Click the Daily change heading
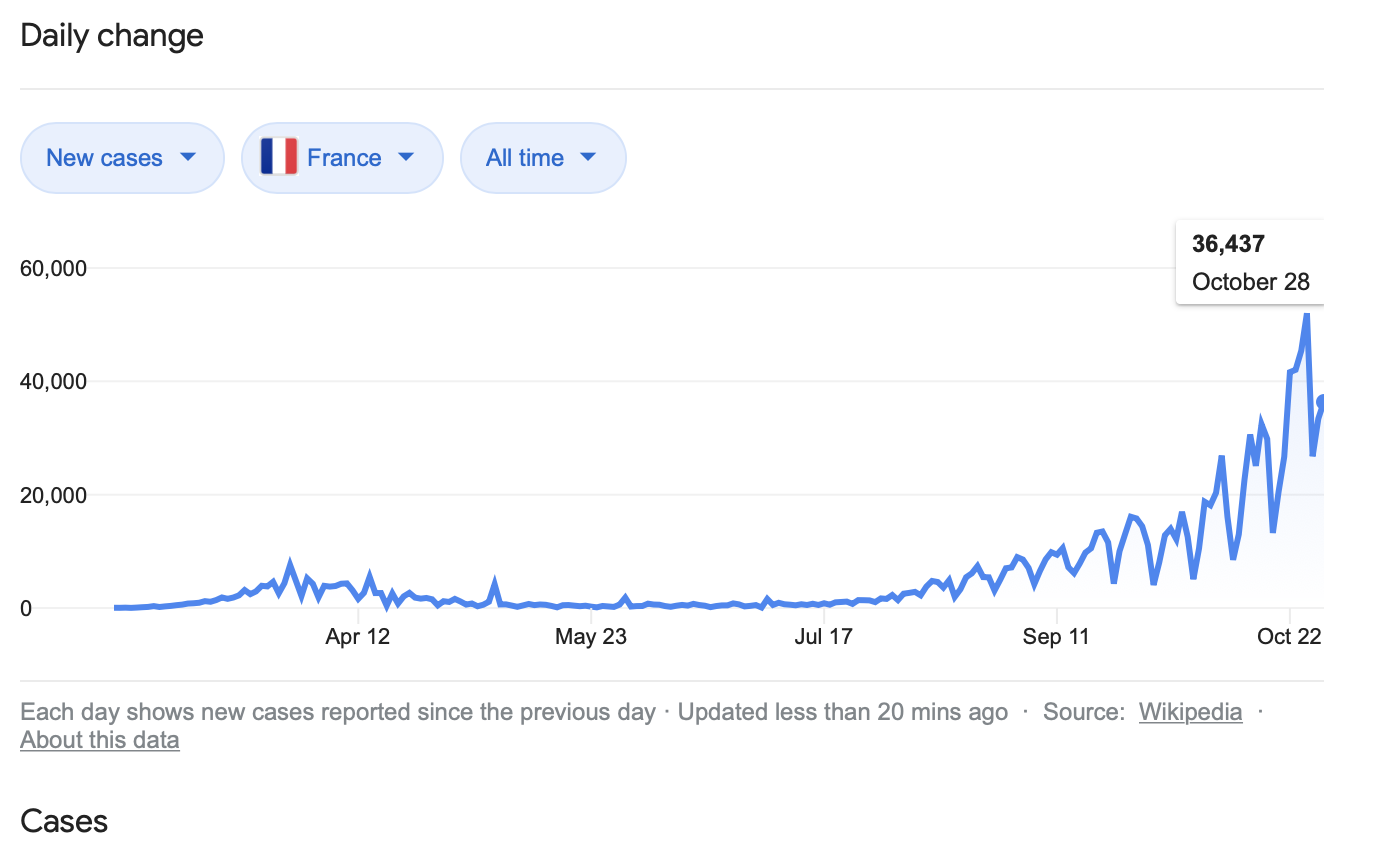Screen dimensions: 1396x858 click(112, 36)
